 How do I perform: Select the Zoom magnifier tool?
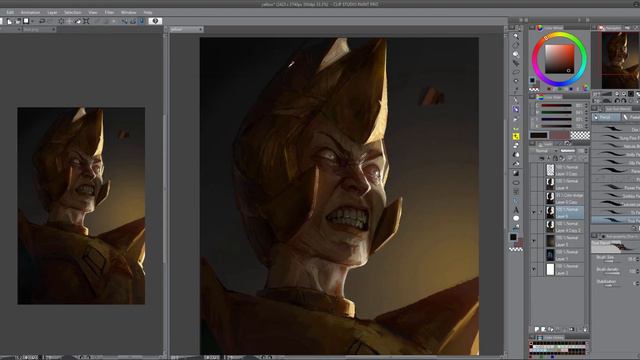coord(516,36)
